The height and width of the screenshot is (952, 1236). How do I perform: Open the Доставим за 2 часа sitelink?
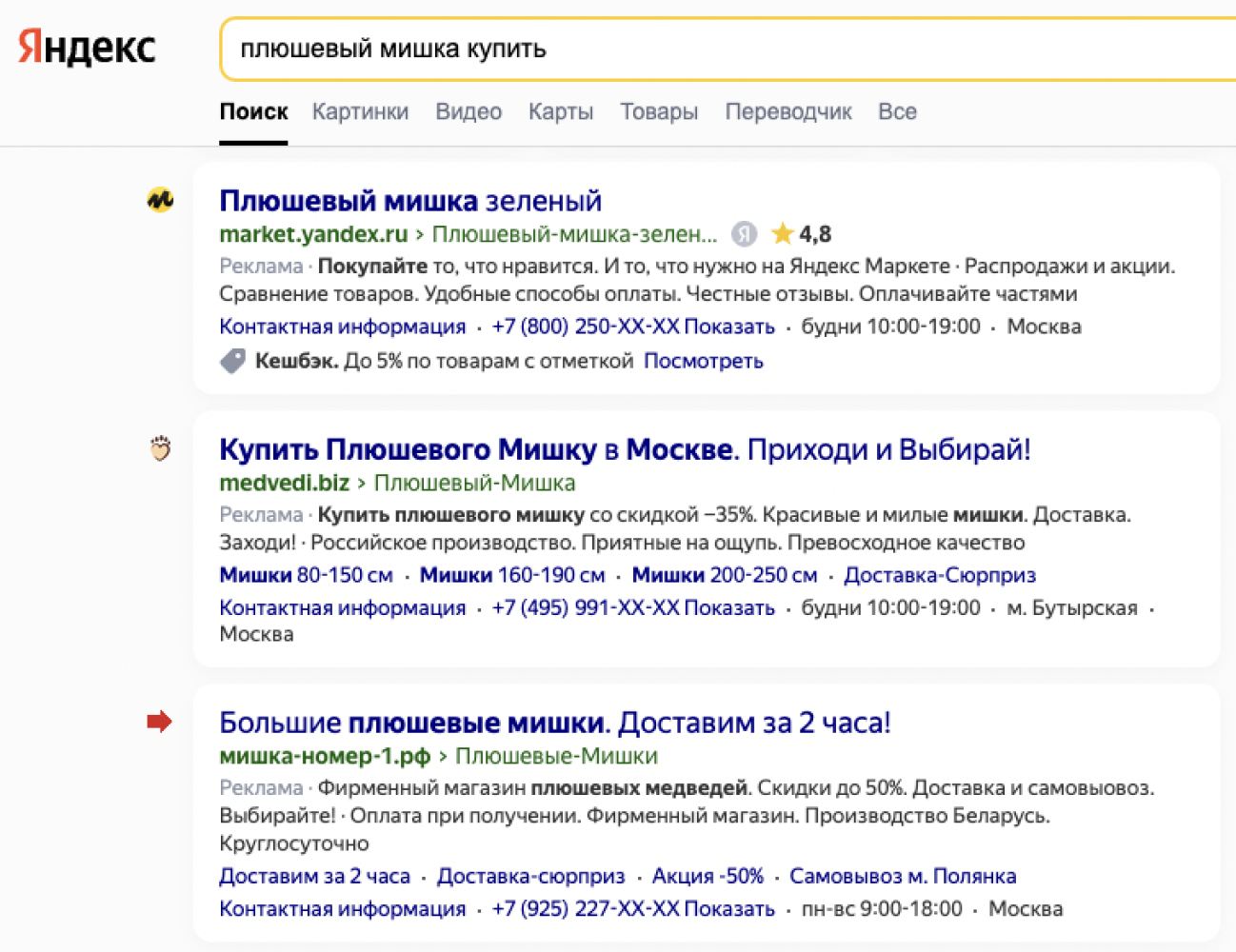[x=314, y=876]
